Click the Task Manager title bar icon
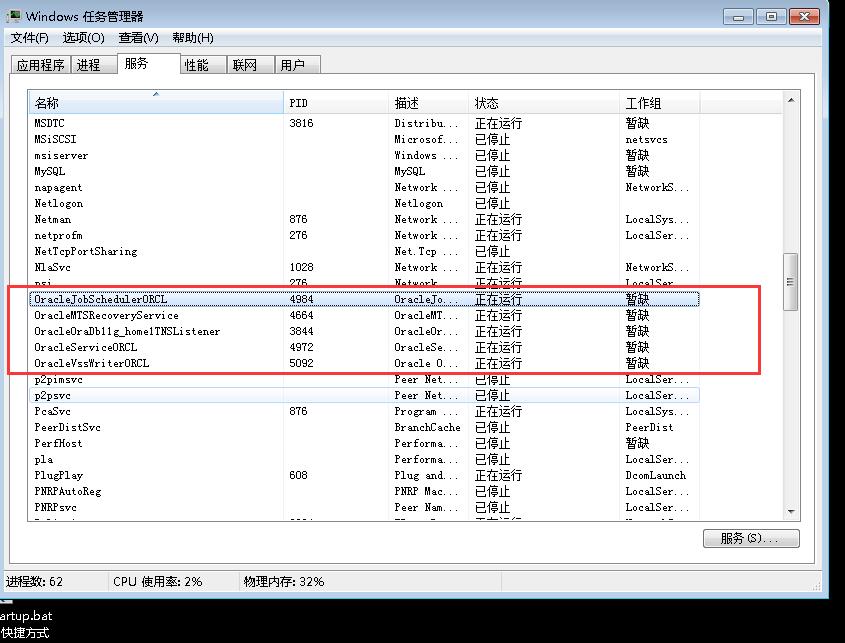 tap(13, 16)
